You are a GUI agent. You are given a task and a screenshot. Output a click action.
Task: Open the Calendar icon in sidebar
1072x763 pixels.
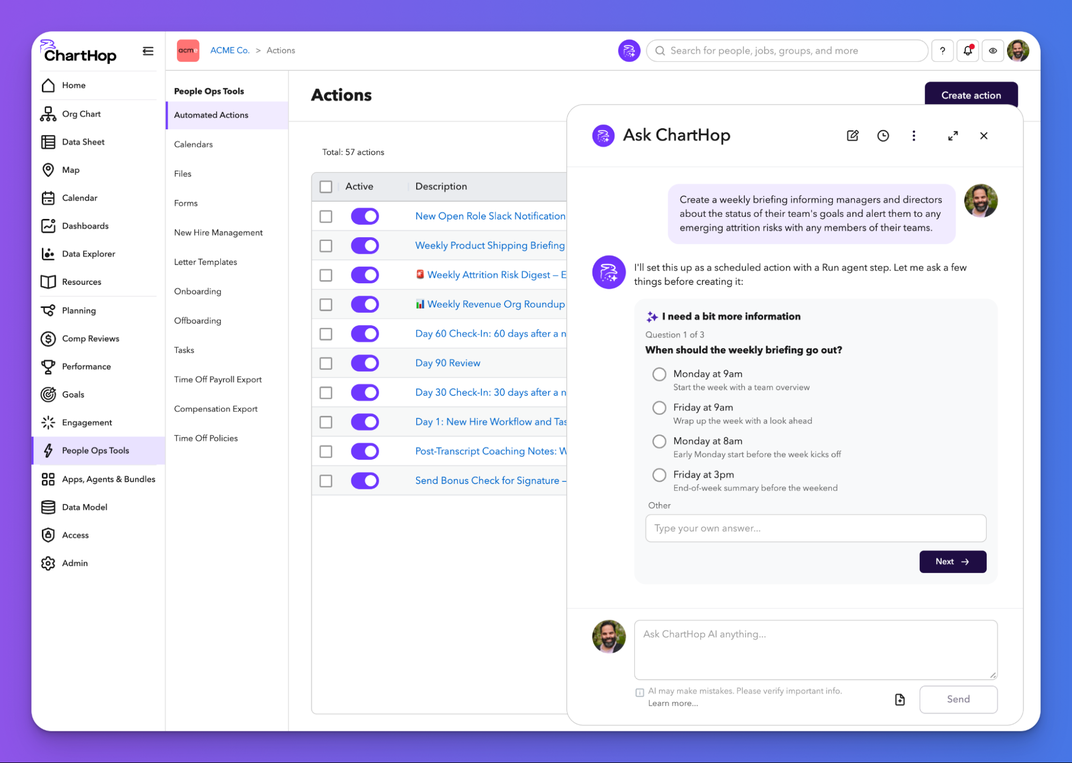[48, 198]
